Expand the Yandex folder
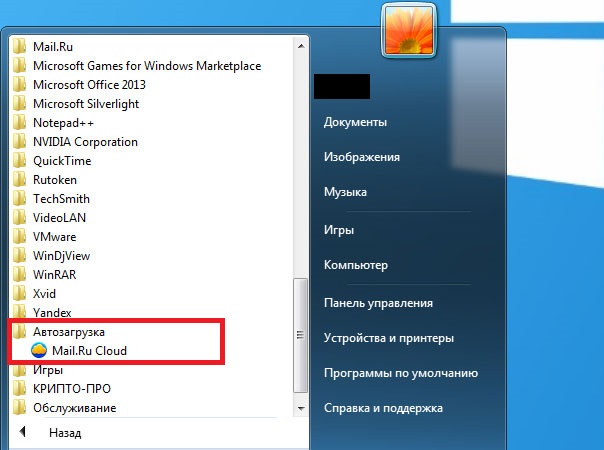604x450 pixels. (x=52, y=312)
